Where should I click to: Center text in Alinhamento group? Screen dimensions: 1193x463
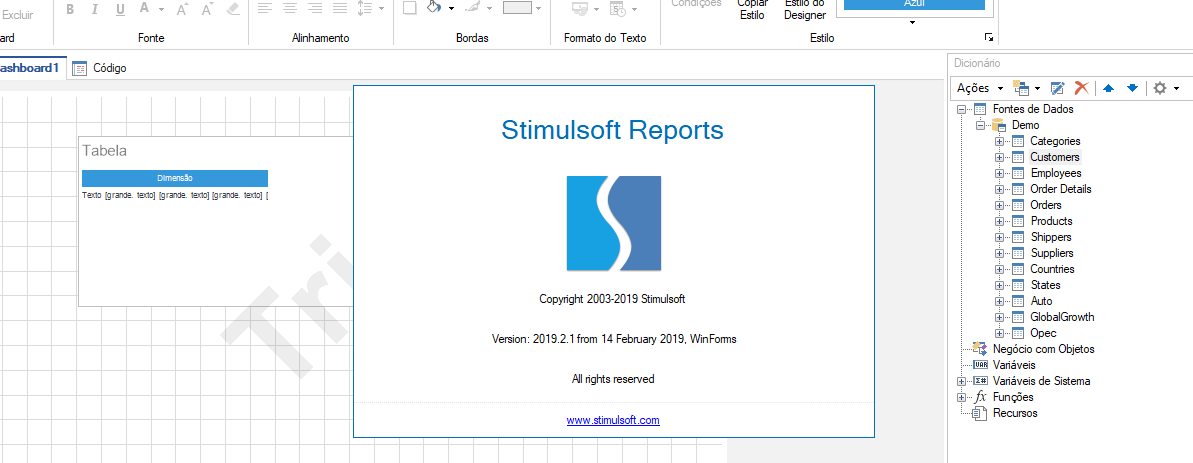290,8
